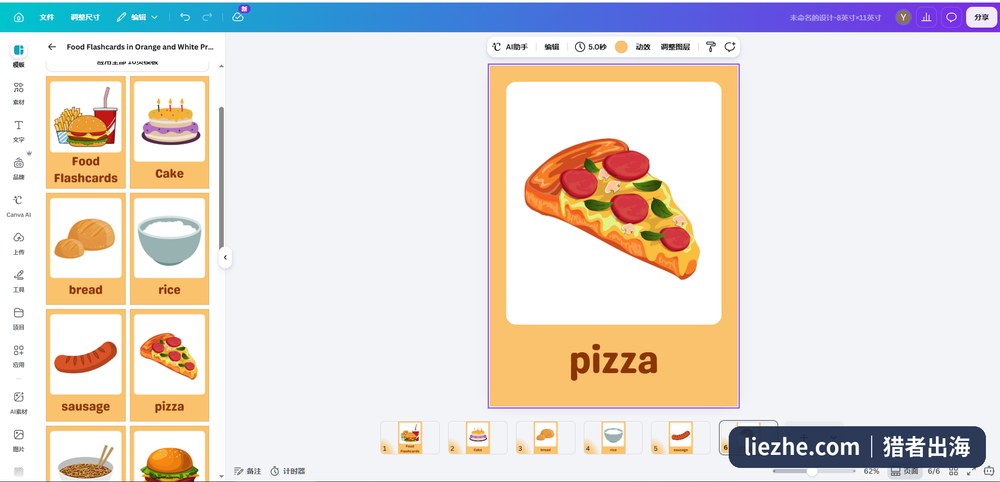
Task: Select the sausage template card
Action: coord(85,365)
